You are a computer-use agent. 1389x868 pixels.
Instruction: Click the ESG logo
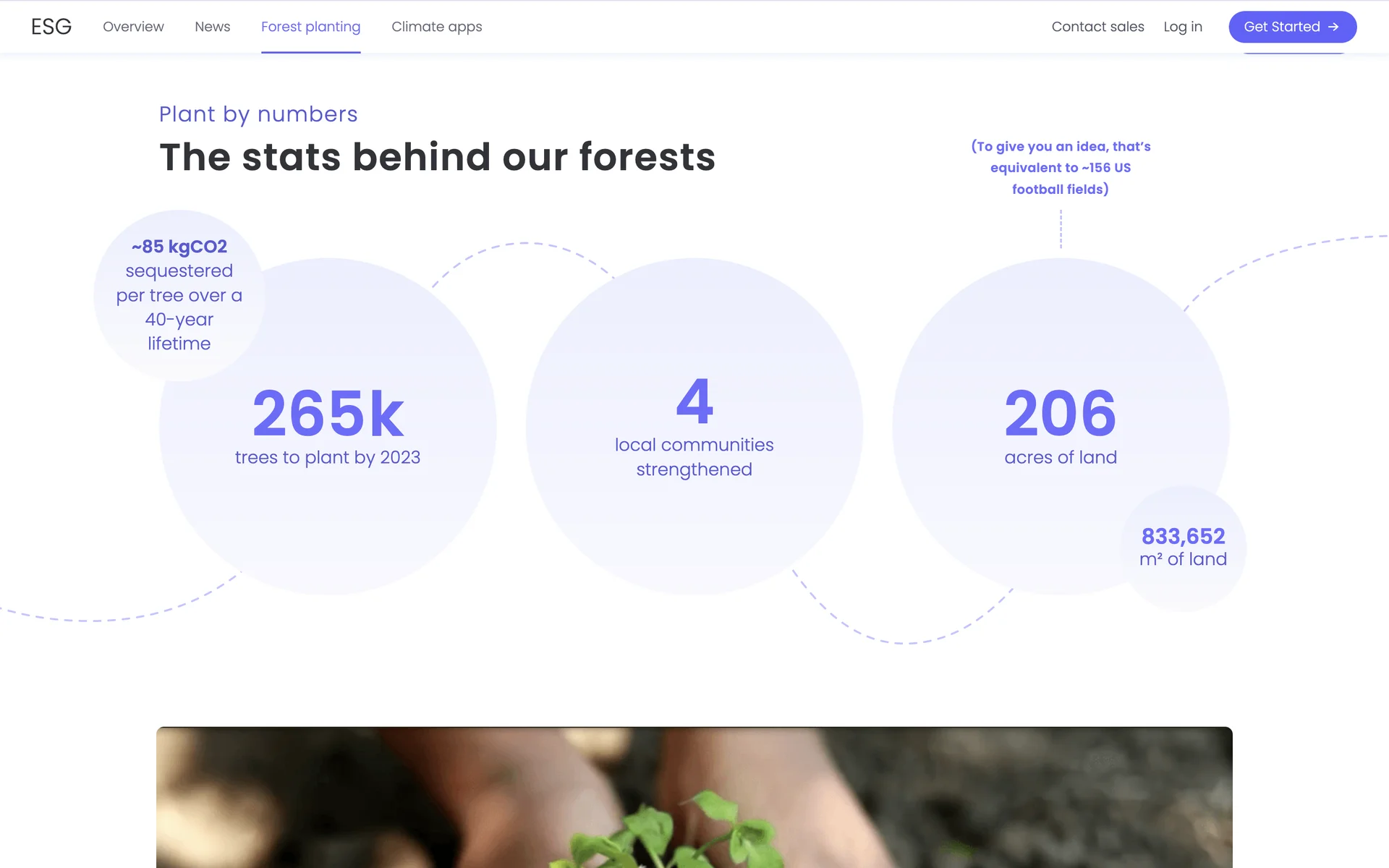click(x=51, y=27)
